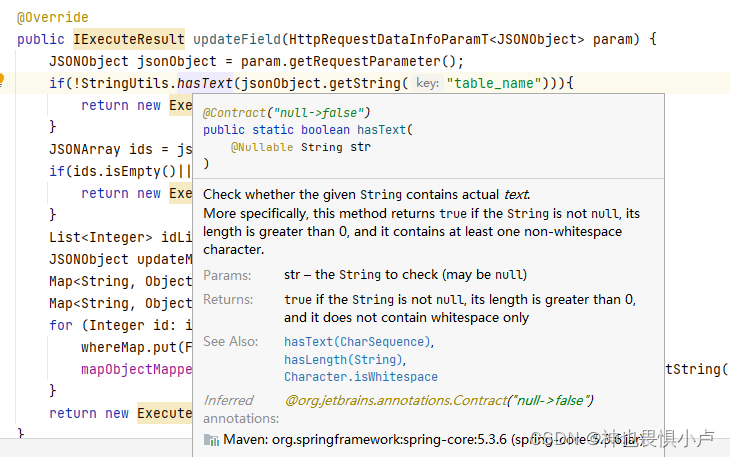Click the Maven: org.springframework:spring-core:5.3.6 text
This screenshot has height=457, width=730.
pyautogui.click(x=365, y=439)
